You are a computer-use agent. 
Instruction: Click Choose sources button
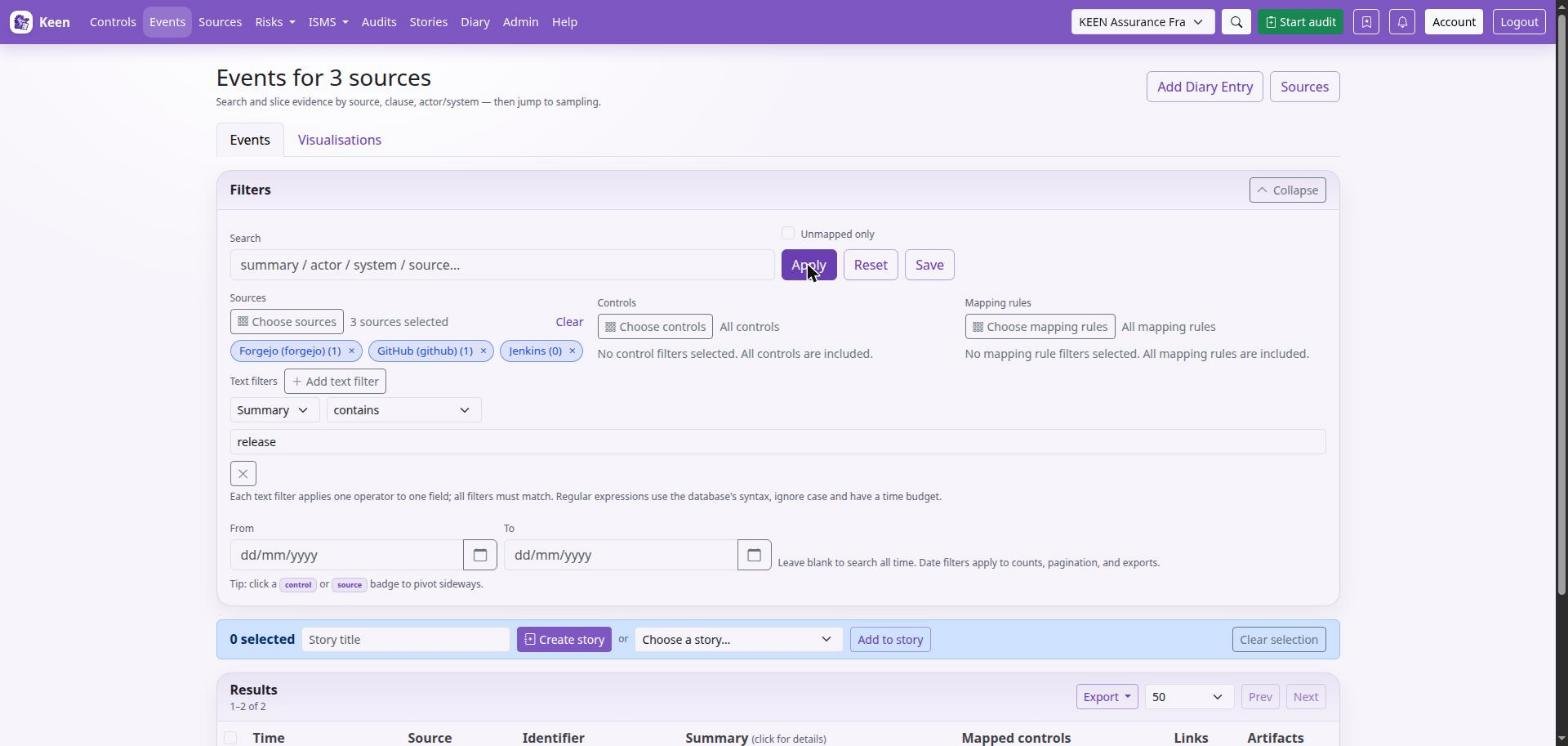point(287,322)
